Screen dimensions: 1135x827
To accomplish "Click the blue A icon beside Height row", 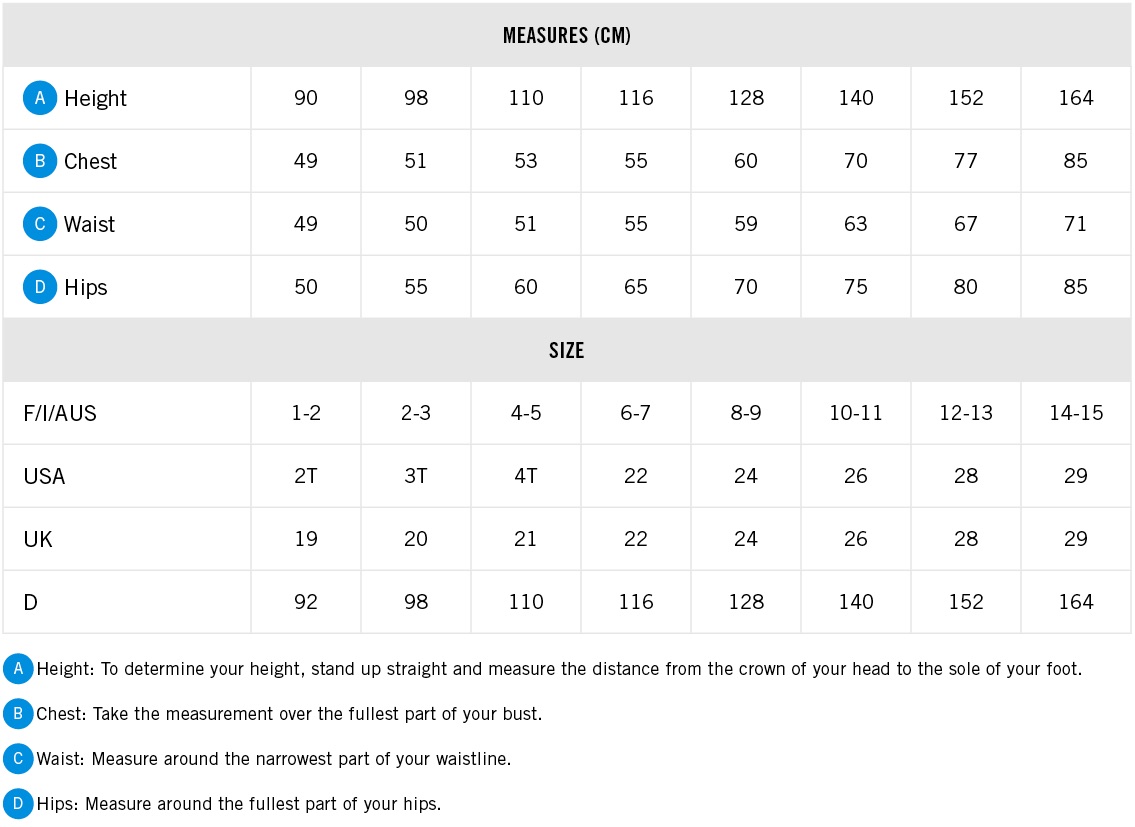I will click(40, 98).
